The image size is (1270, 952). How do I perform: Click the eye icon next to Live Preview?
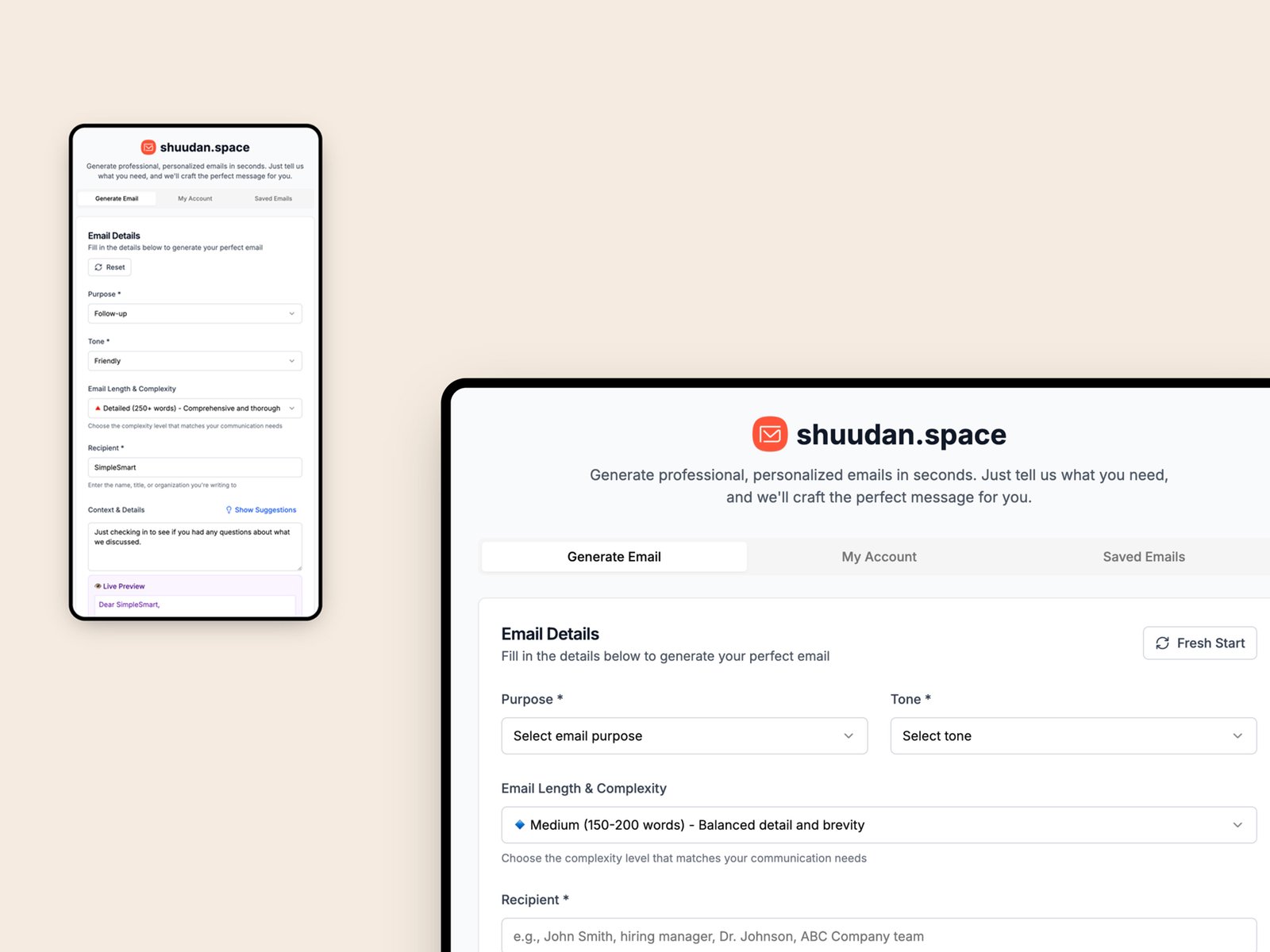coord(98,586)
